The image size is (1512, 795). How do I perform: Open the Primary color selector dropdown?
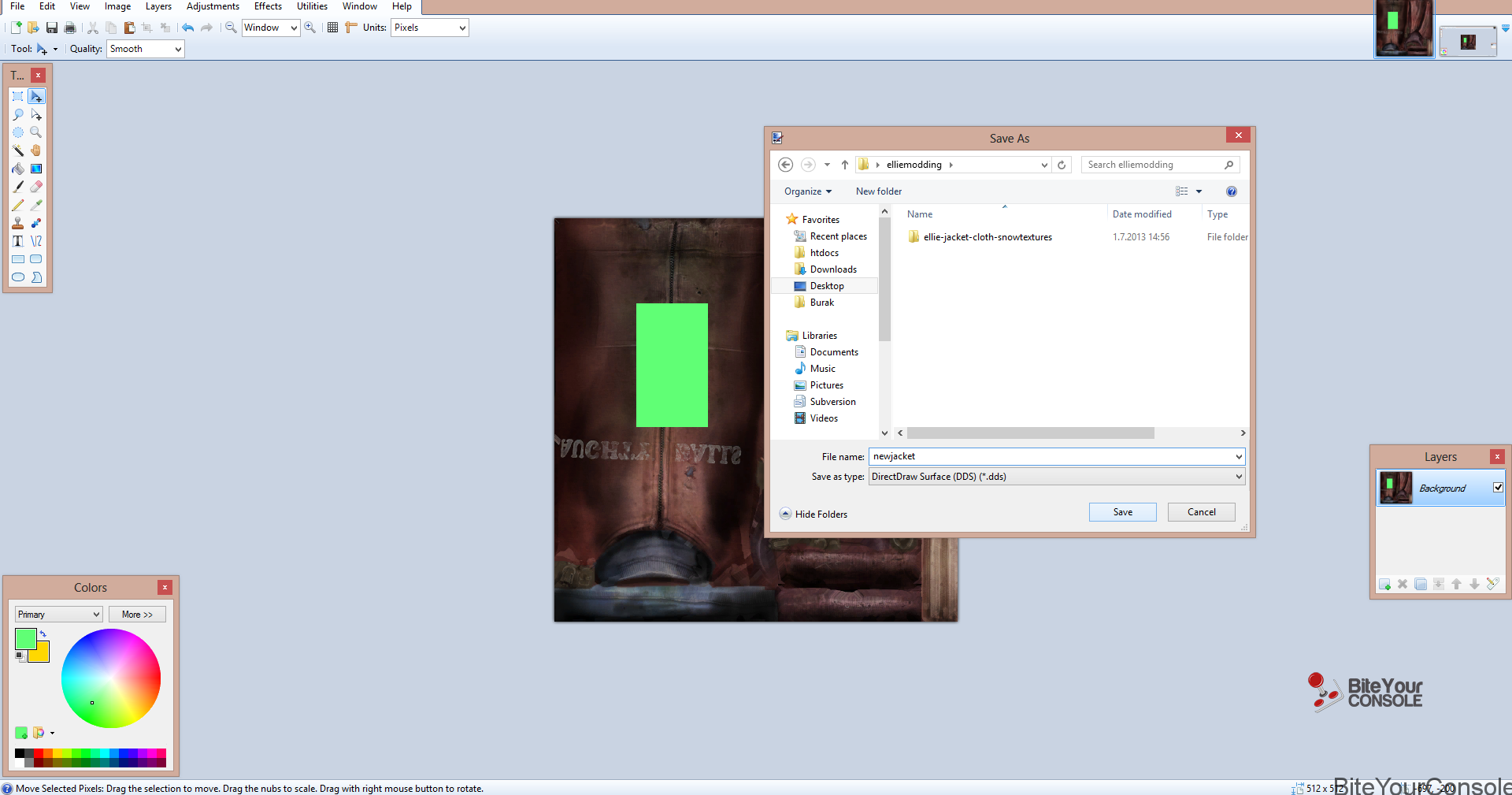click(x=59, y=615)
